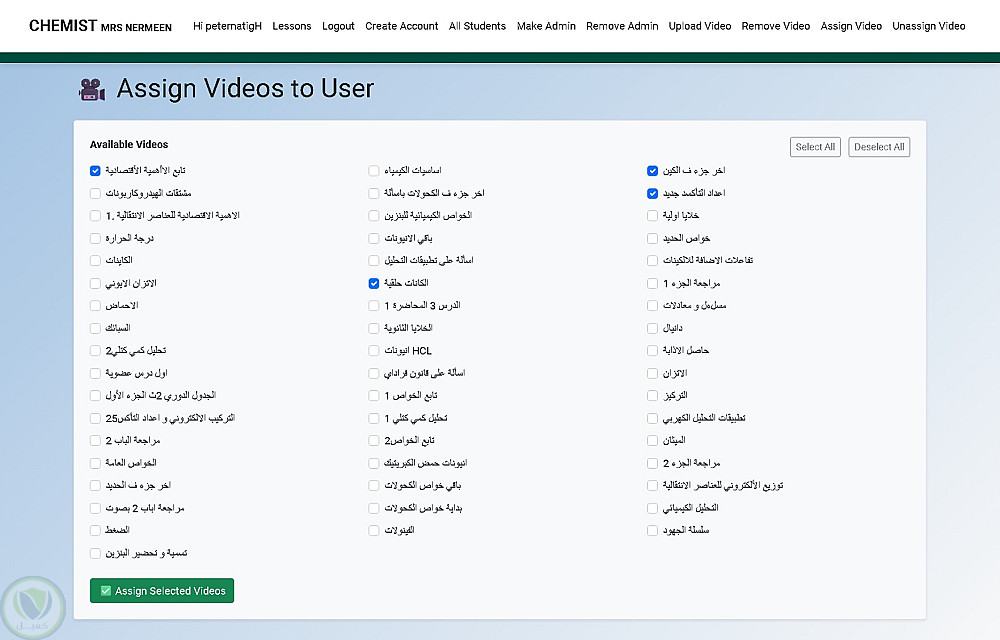
Task: View the All Students page
Action: point(477,26)
